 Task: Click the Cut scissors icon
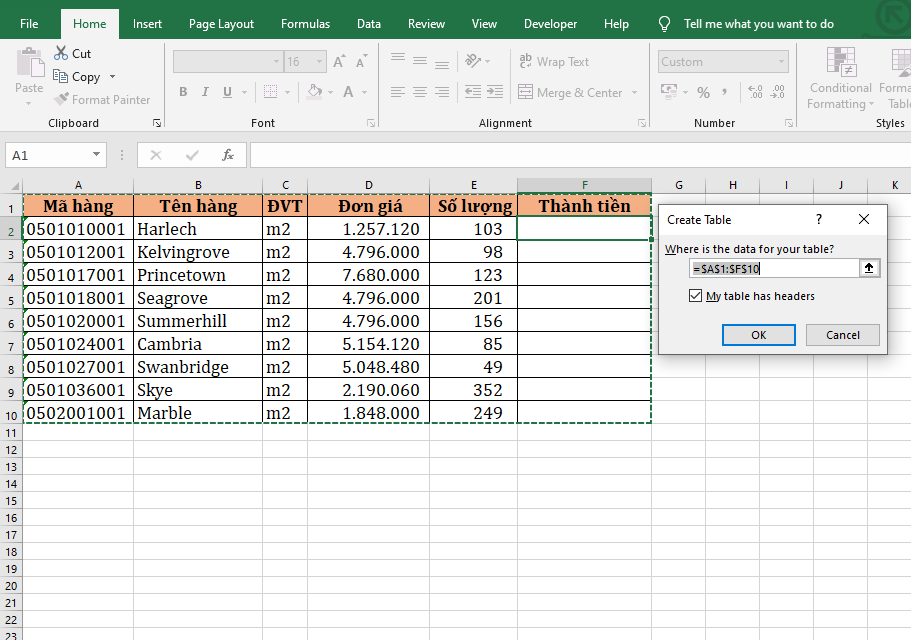pyautogui.click(x=61, y=53)
